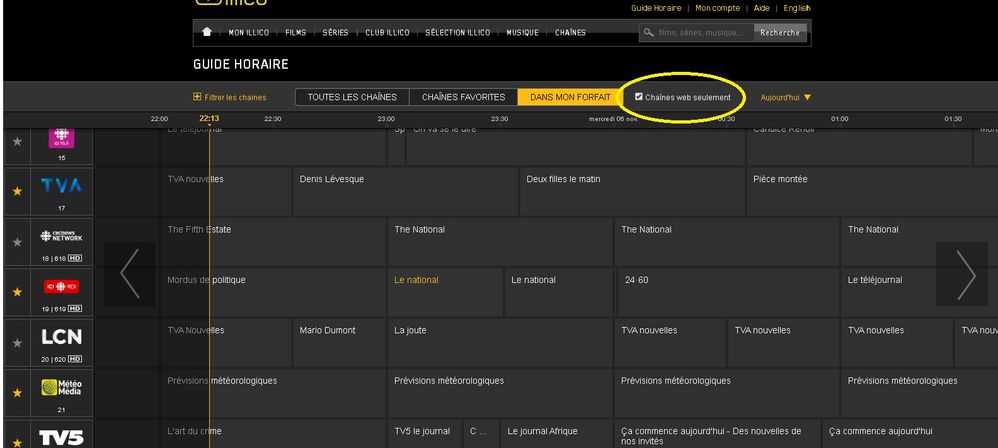Open the 'Mon compte' link

717,8
